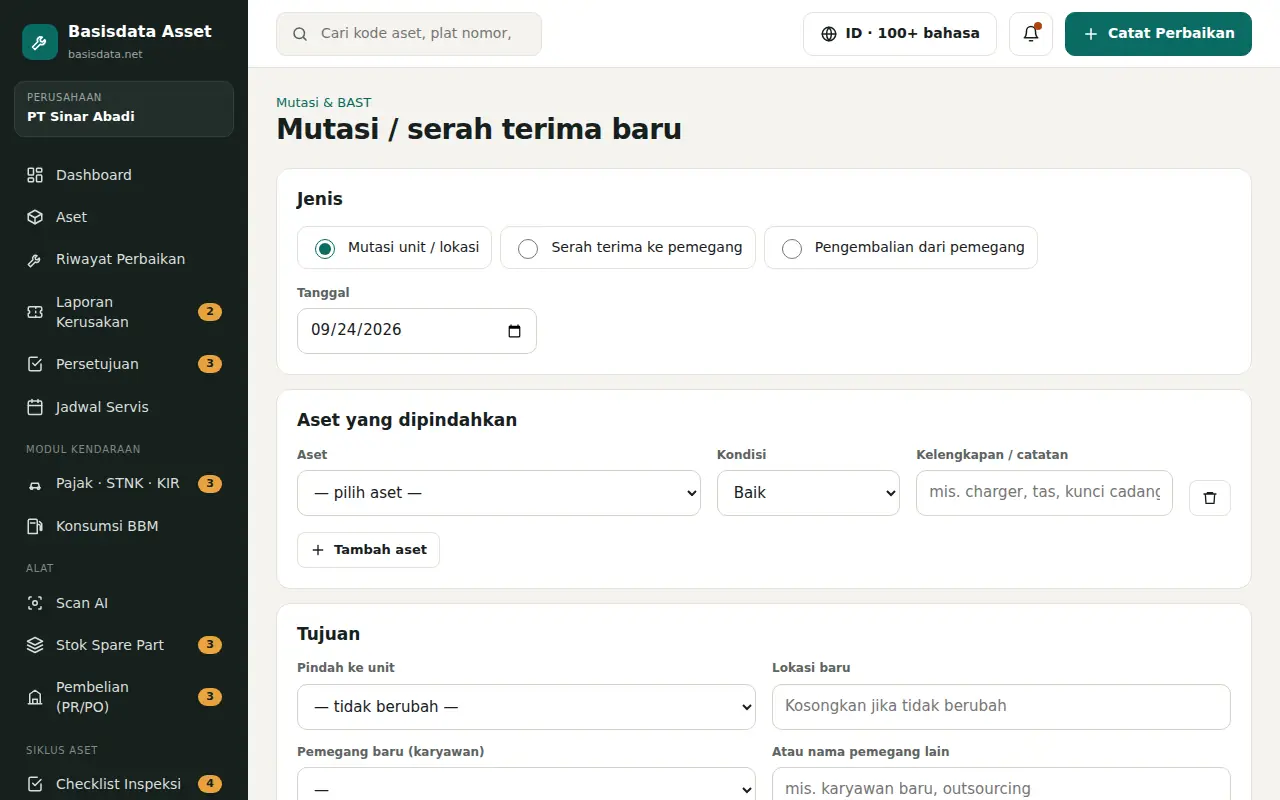Select Serah terima ke pemegang option

pyautogui.click(x=628, y=248)
